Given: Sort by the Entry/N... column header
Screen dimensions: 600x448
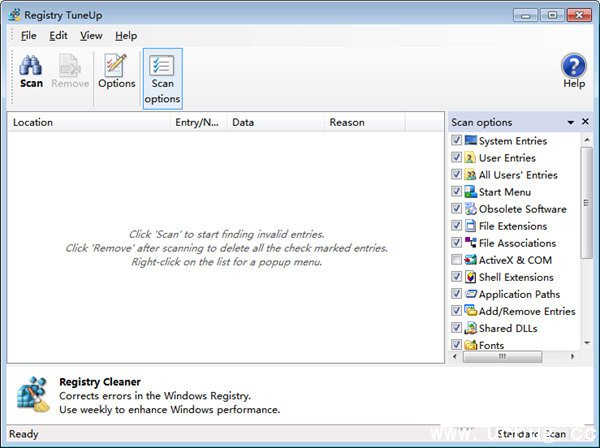Looking at the screenshot, I should pyautogui.click(x=199, y=122).
